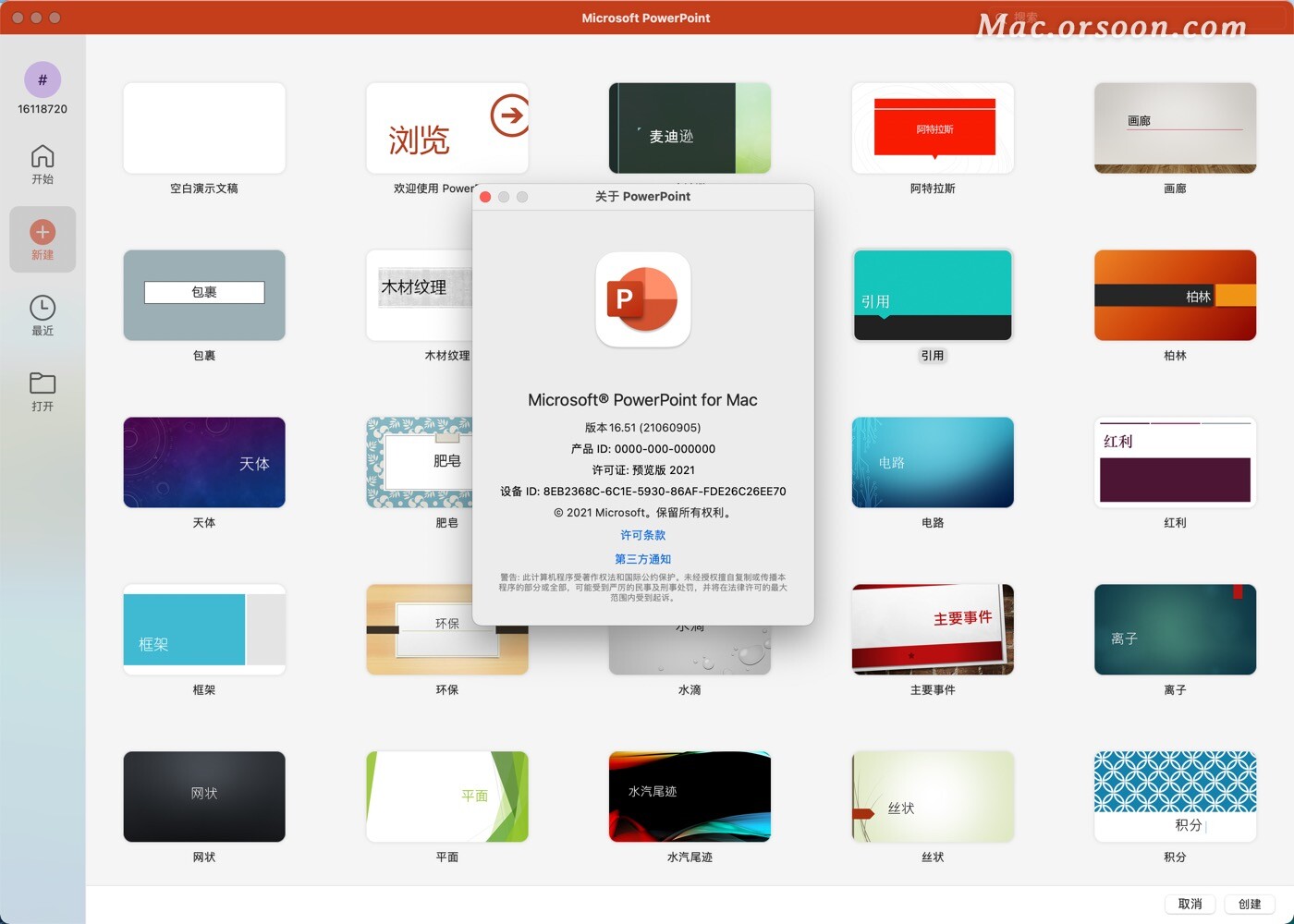Click the 阿特拉斯 caption below thumbnail
This screenshot has height=924, width=1294.
pos(933,188)
